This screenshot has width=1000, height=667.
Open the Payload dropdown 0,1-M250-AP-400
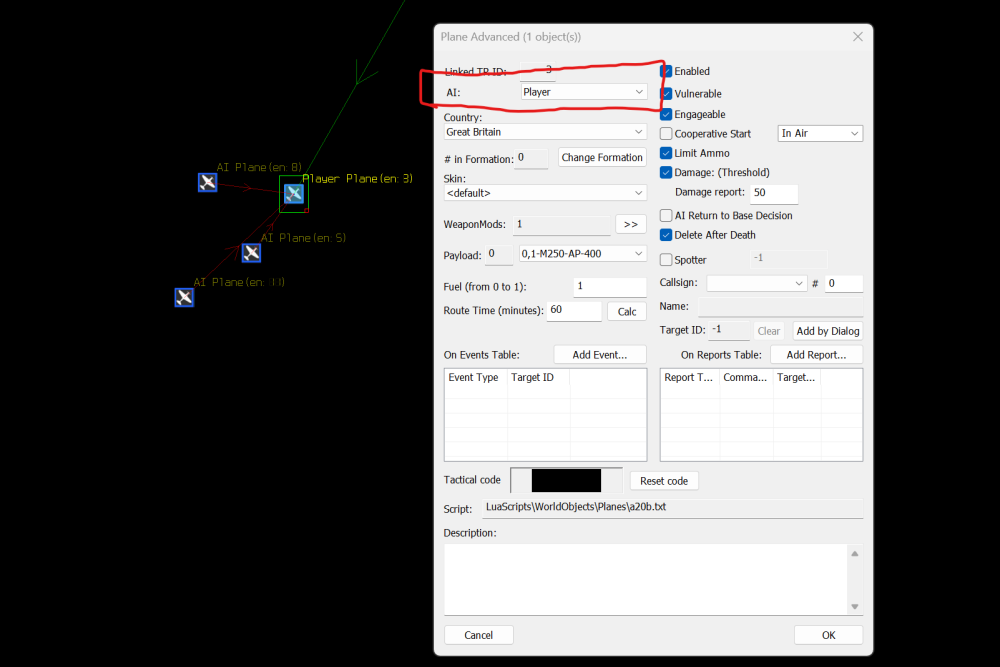point(582,254)
